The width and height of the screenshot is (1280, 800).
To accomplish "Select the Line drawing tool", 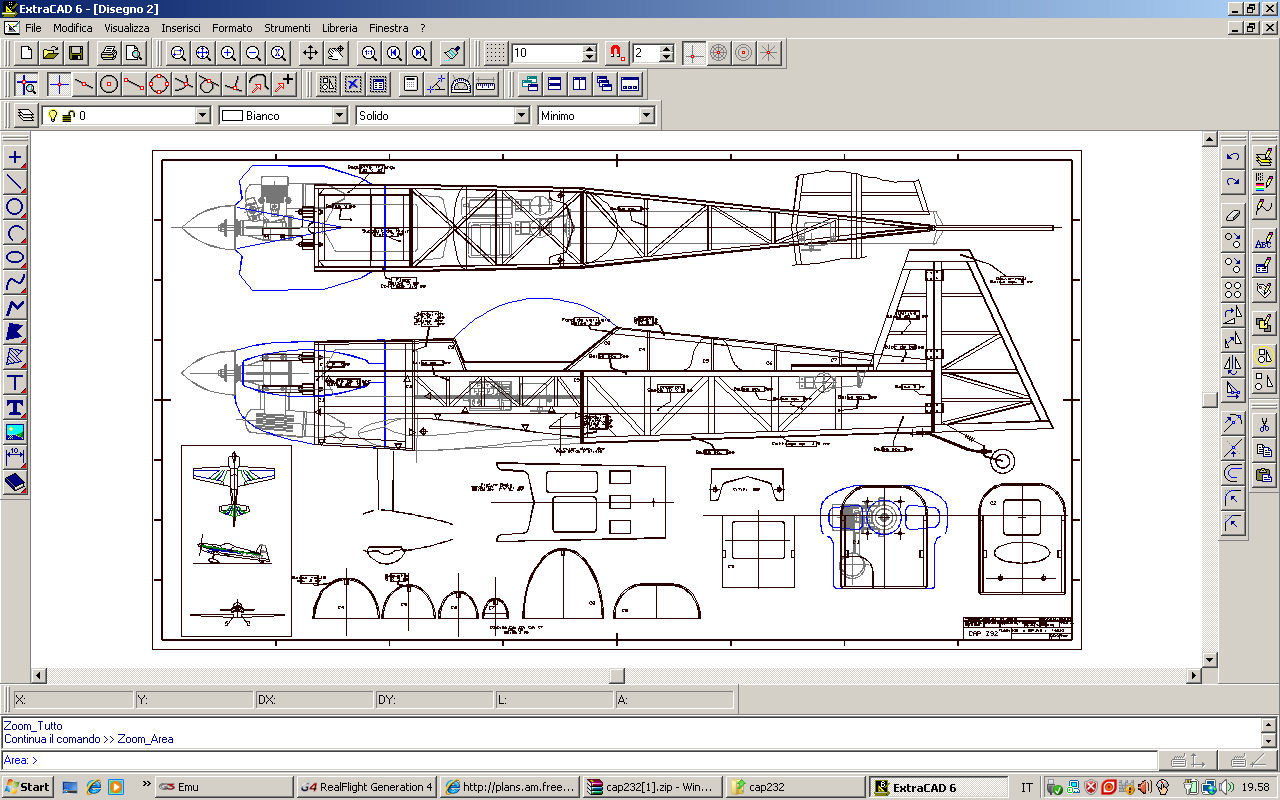I will point(15,182).
